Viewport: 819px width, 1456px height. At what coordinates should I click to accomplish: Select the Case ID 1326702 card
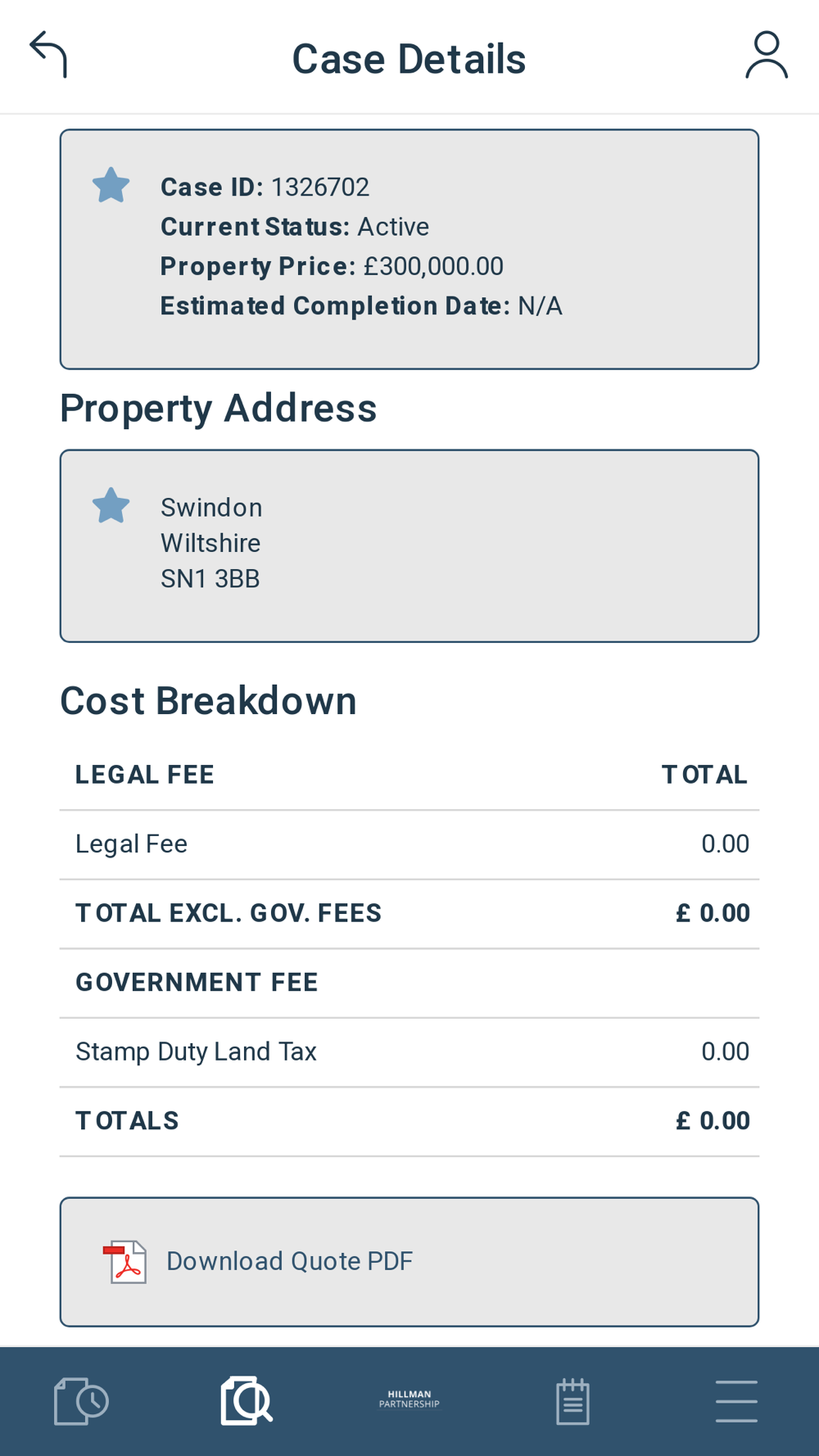409,249
